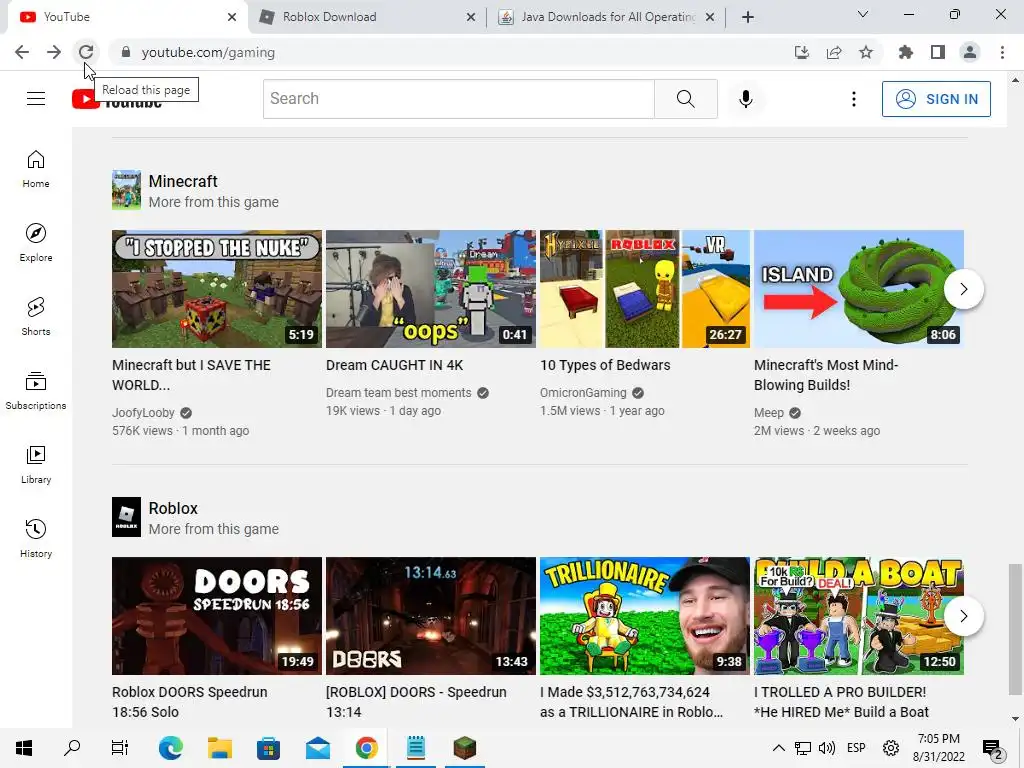The image size is (1024, 768).
Task: Open History in the sidebar
Action: pos(36,538)
